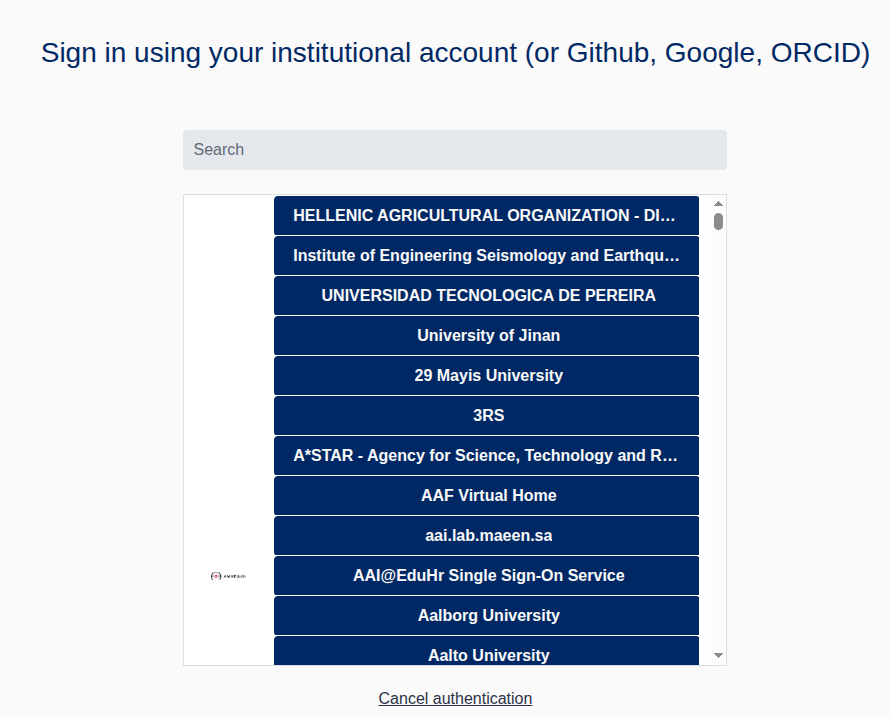
Task: Click the institution list scrollbar thumb
Action: click(718, 221)
